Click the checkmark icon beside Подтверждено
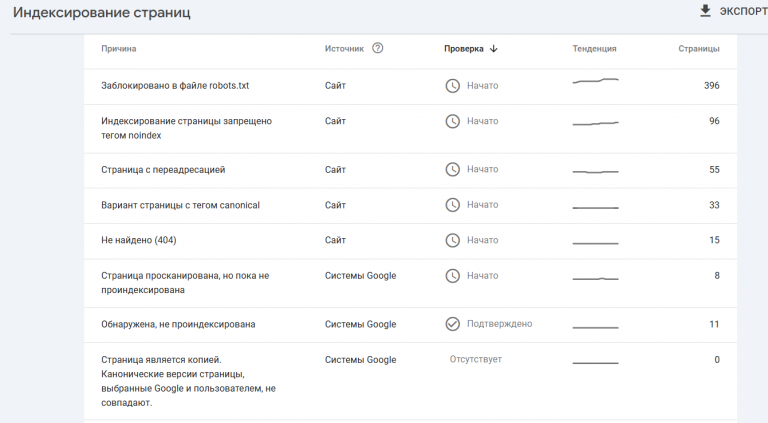 (452, 324)
